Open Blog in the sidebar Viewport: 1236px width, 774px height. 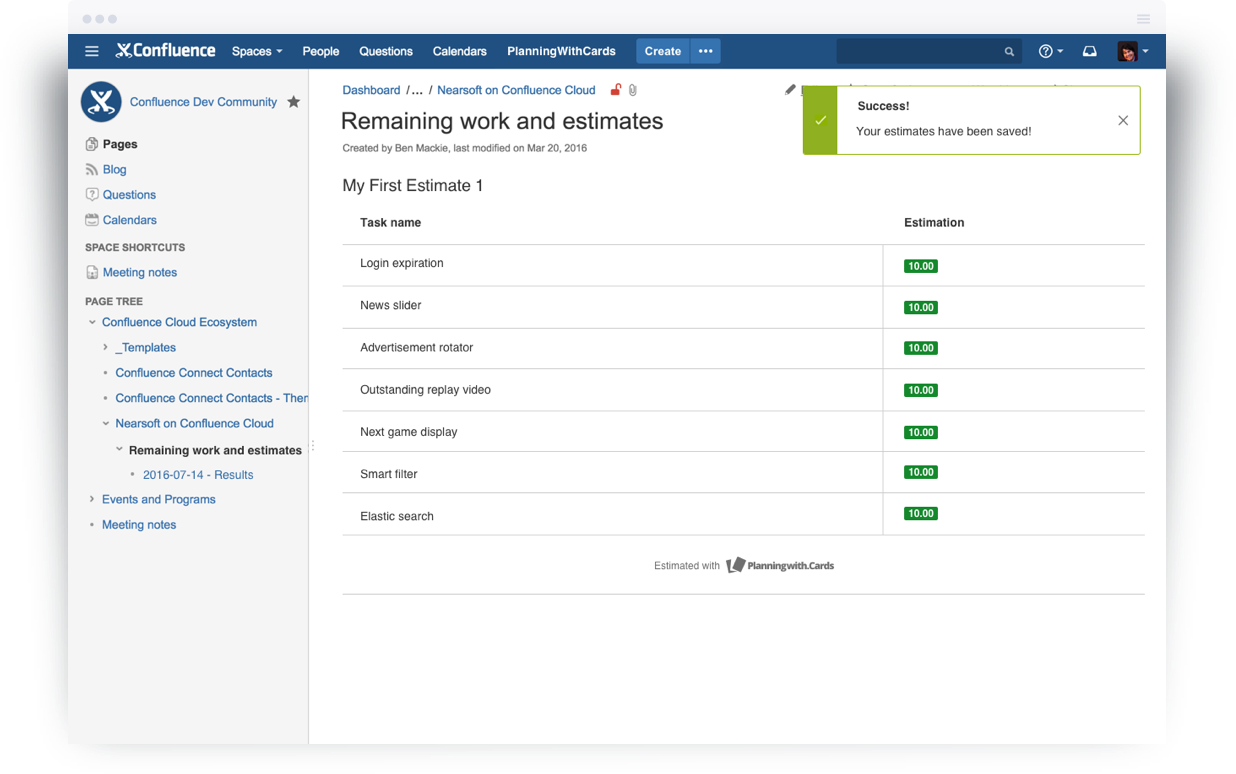[x=114, y=170]
